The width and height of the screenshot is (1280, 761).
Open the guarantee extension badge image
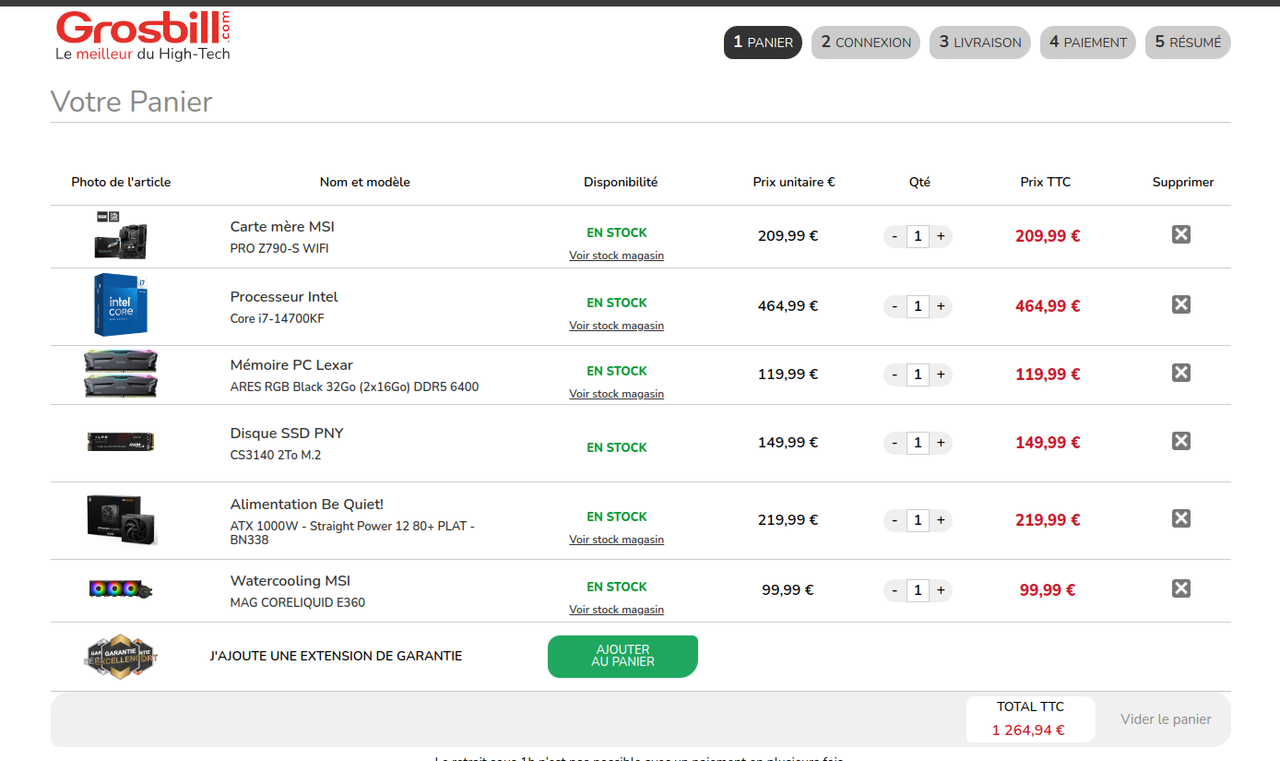tap(121, 656)
